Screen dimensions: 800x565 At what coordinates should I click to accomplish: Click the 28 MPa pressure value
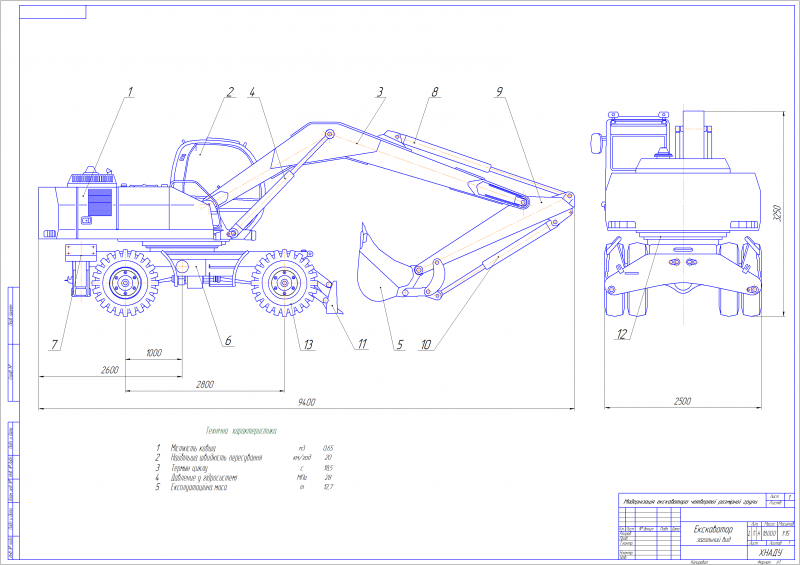(328, 478)
